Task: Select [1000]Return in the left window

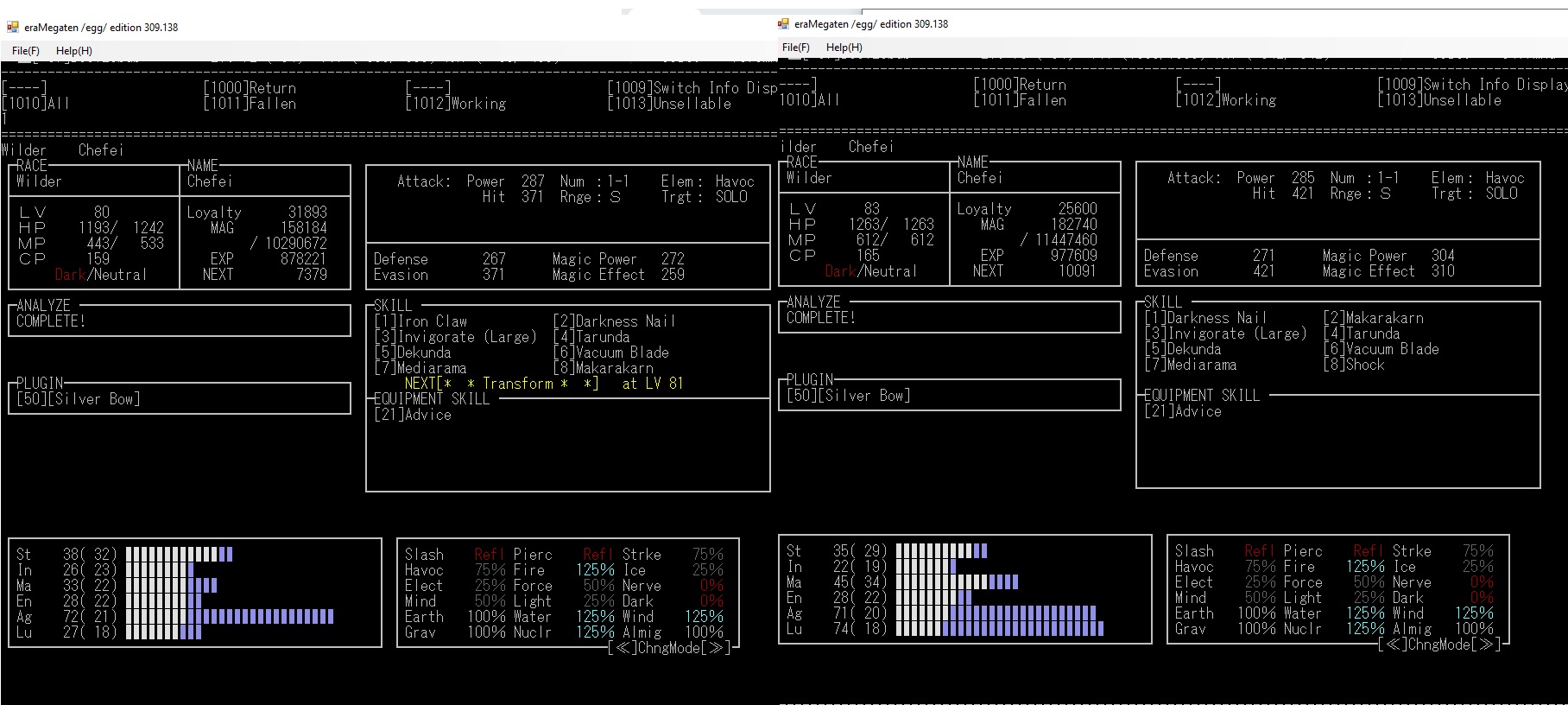Action: pyautogui.click(x=250, y=88)
